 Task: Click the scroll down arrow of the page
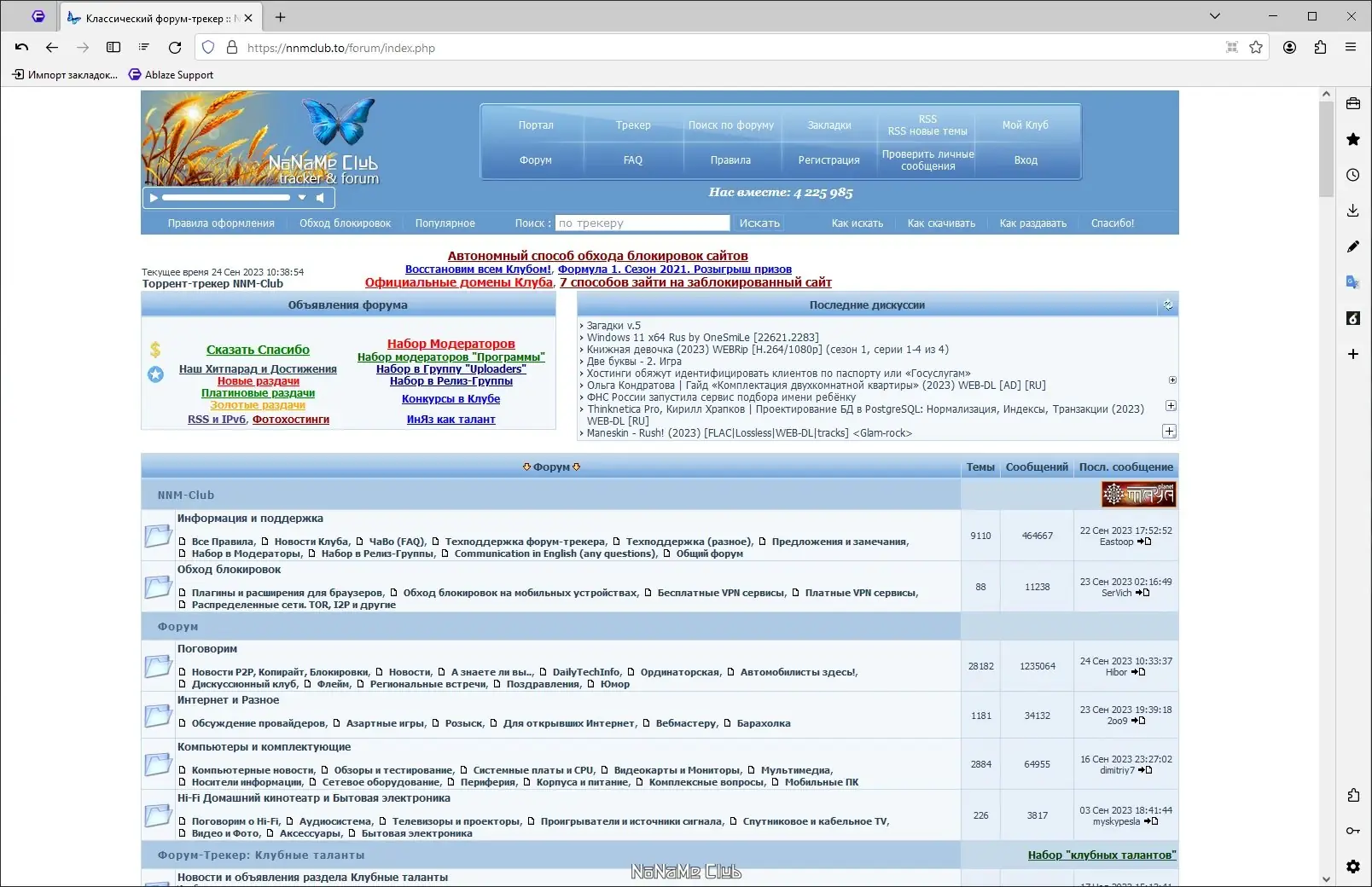click(1326, 879)
